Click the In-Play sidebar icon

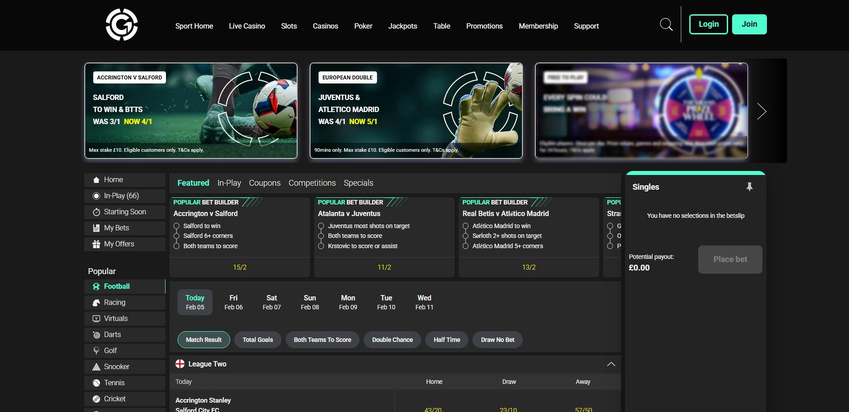point(96,196)
